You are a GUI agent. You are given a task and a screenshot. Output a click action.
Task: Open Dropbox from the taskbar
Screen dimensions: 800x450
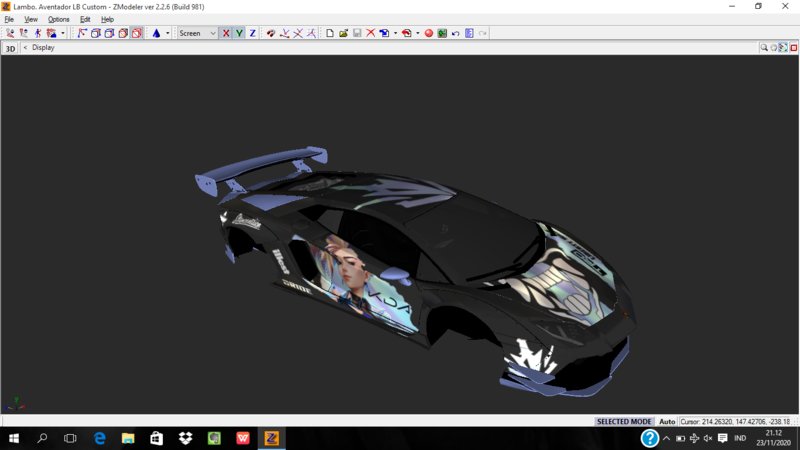click(x=185, y=438)
